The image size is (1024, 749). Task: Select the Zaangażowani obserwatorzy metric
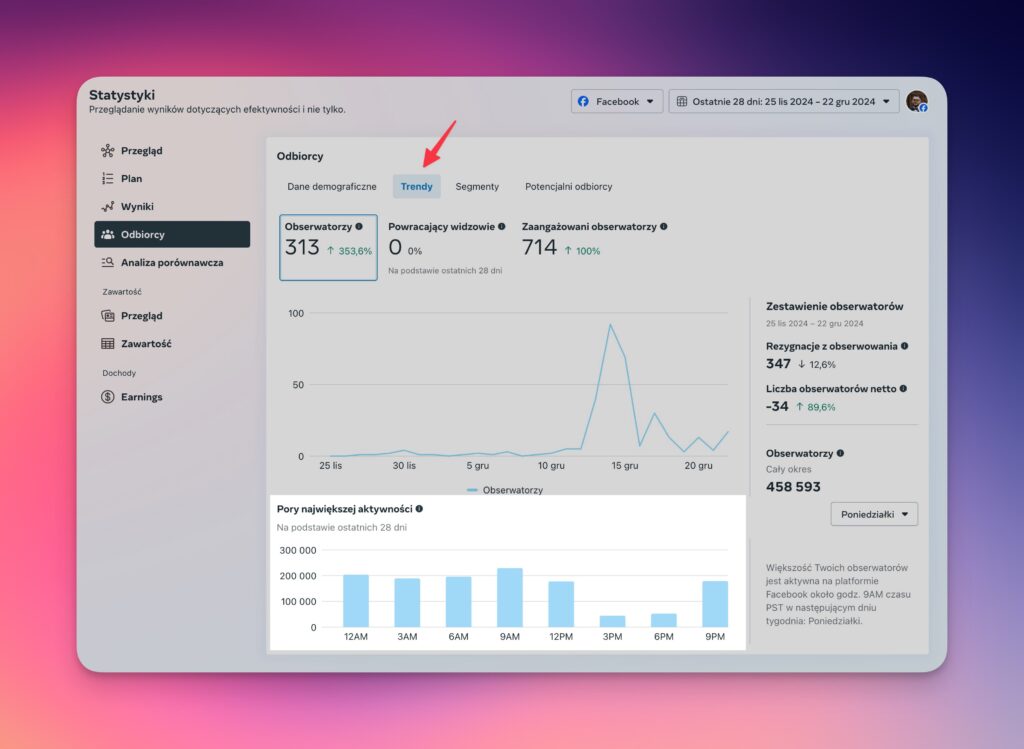pyautogui.click(x=594, y=240)
